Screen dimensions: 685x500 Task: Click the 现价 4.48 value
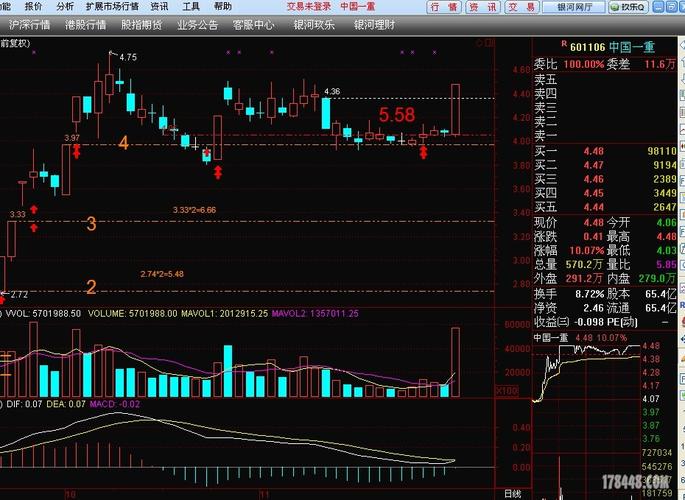click(593, 223)
